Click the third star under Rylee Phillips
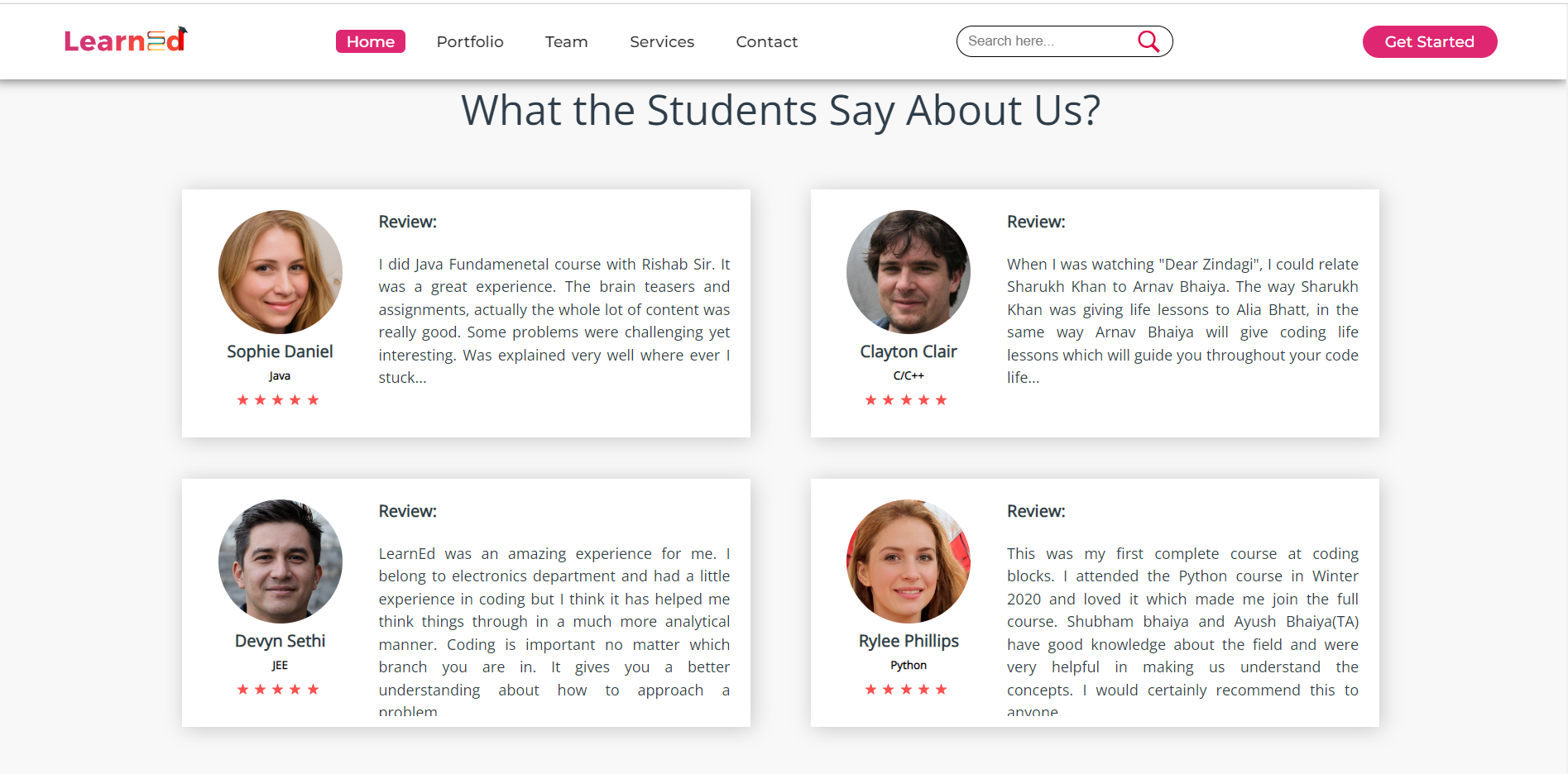The width and height of the screenshot is (1568, 774). tap(906, 688)
